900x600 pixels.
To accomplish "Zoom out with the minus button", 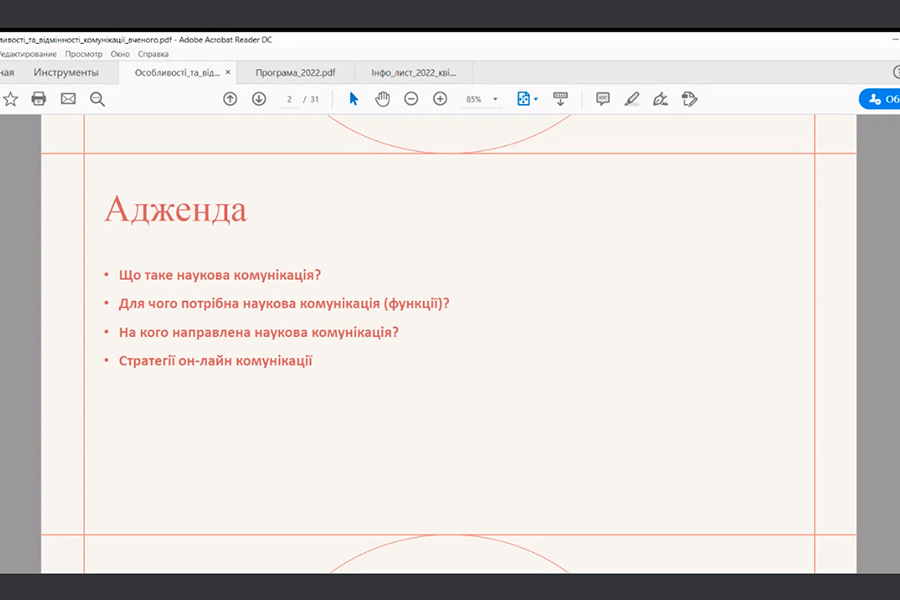I will (x=411, y=99).
